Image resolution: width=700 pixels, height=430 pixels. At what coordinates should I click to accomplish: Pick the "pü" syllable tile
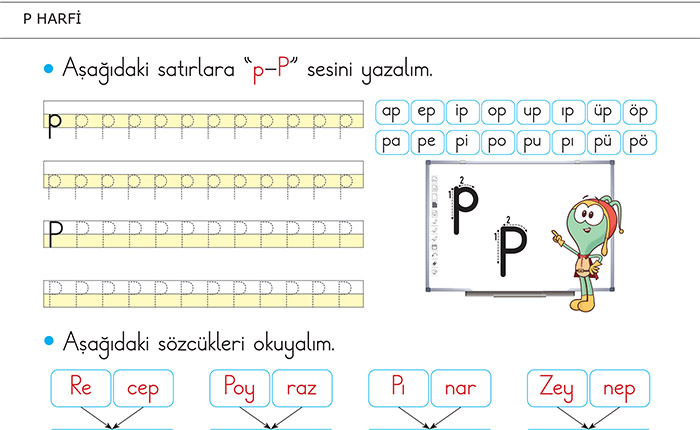(x=603, y=142)
